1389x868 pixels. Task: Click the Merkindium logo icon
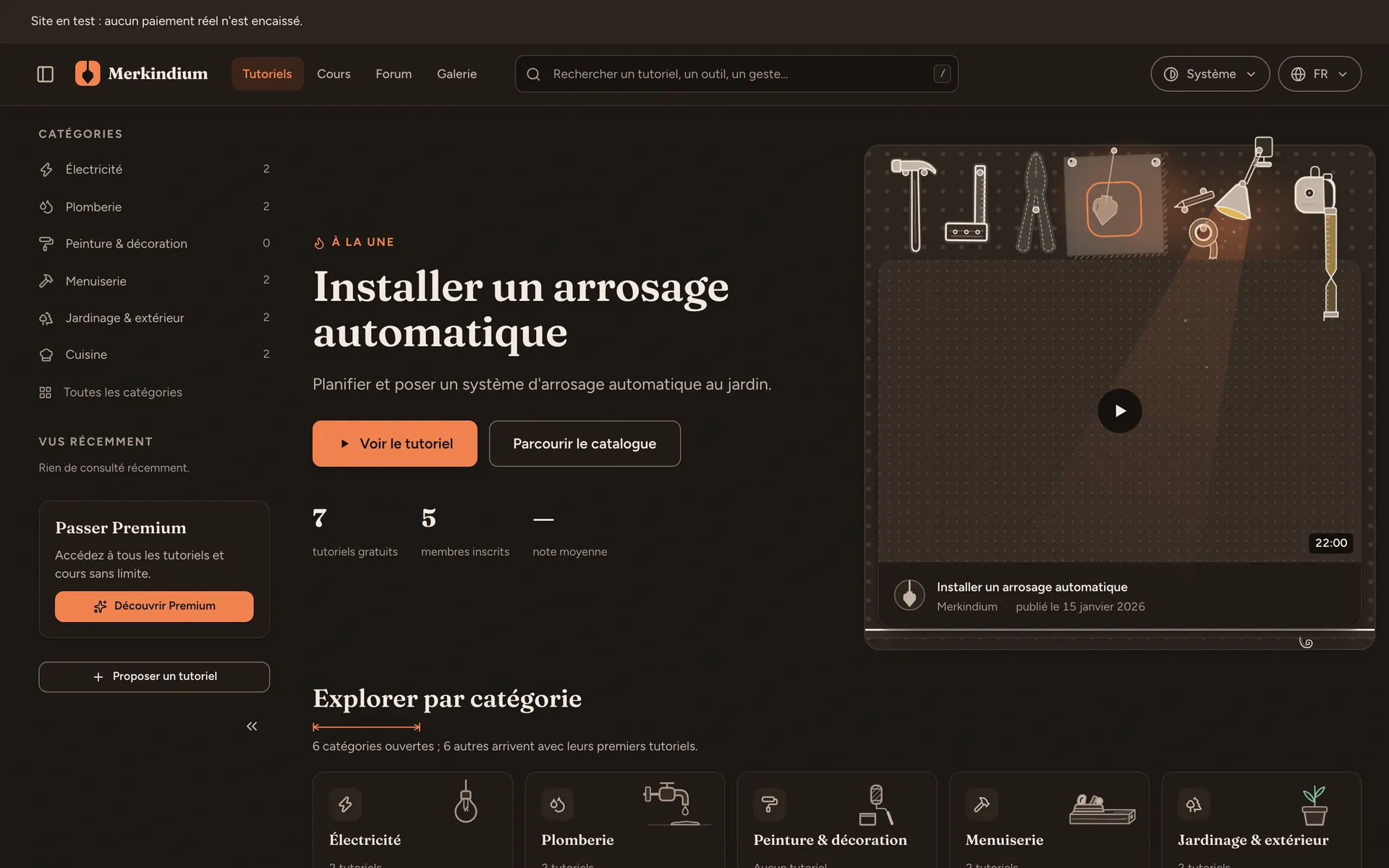[88, 74]
